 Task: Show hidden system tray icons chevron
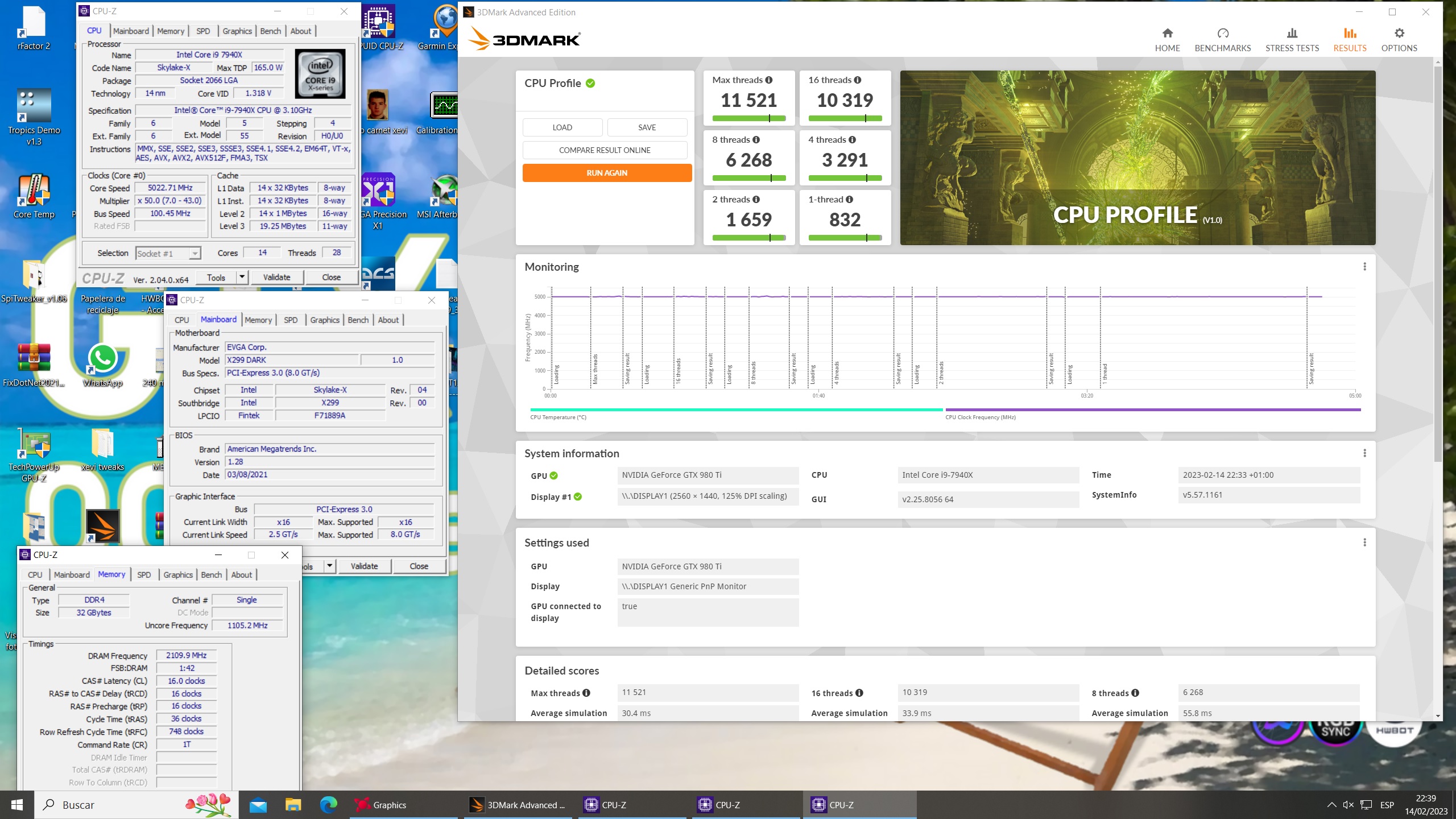pyautogui.click(x=1331, y=805)
